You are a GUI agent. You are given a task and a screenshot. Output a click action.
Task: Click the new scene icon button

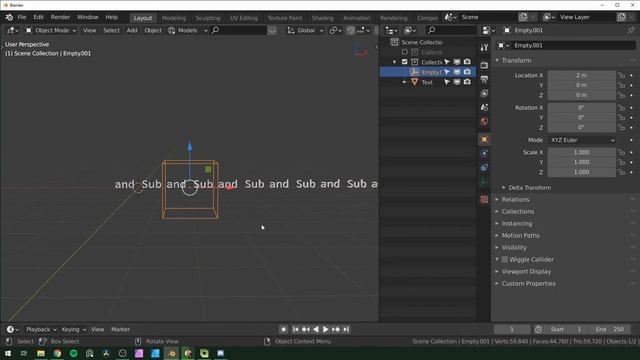click(x=523, y=17)
